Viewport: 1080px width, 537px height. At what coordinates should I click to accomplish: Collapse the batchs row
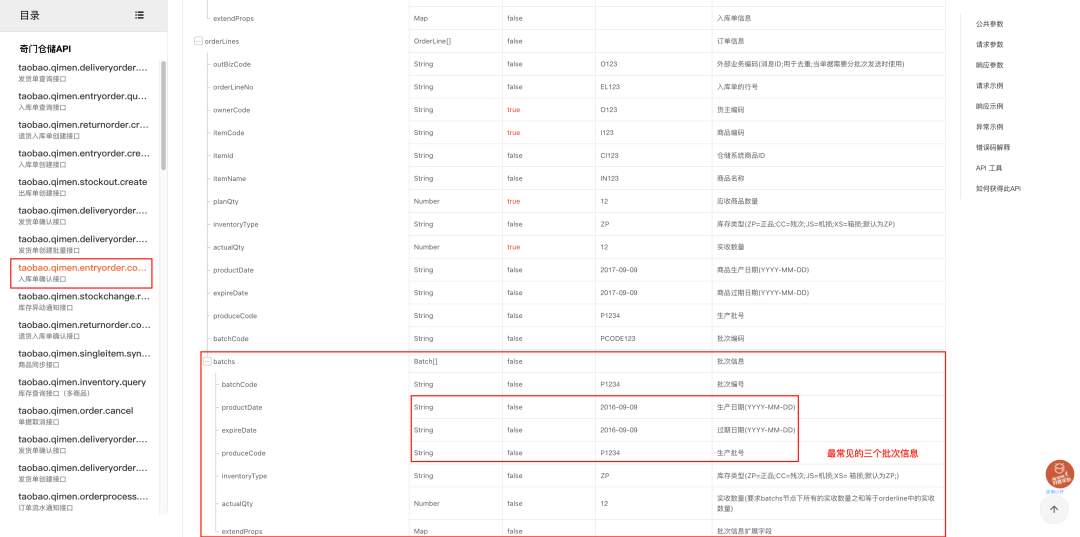tap(207, 361)
